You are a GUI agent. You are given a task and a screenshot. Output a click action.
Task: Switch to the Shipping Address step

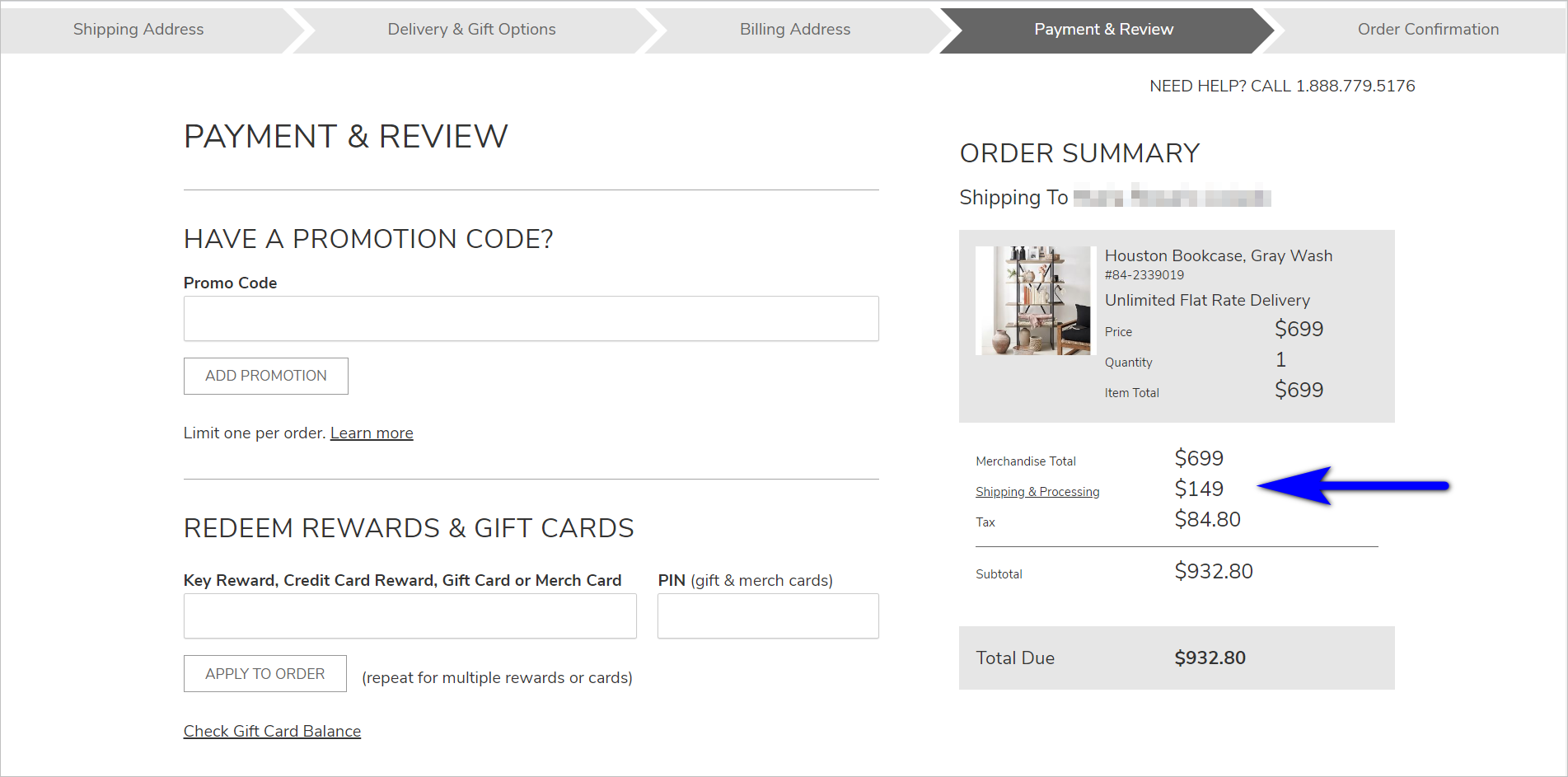[138, 29]
